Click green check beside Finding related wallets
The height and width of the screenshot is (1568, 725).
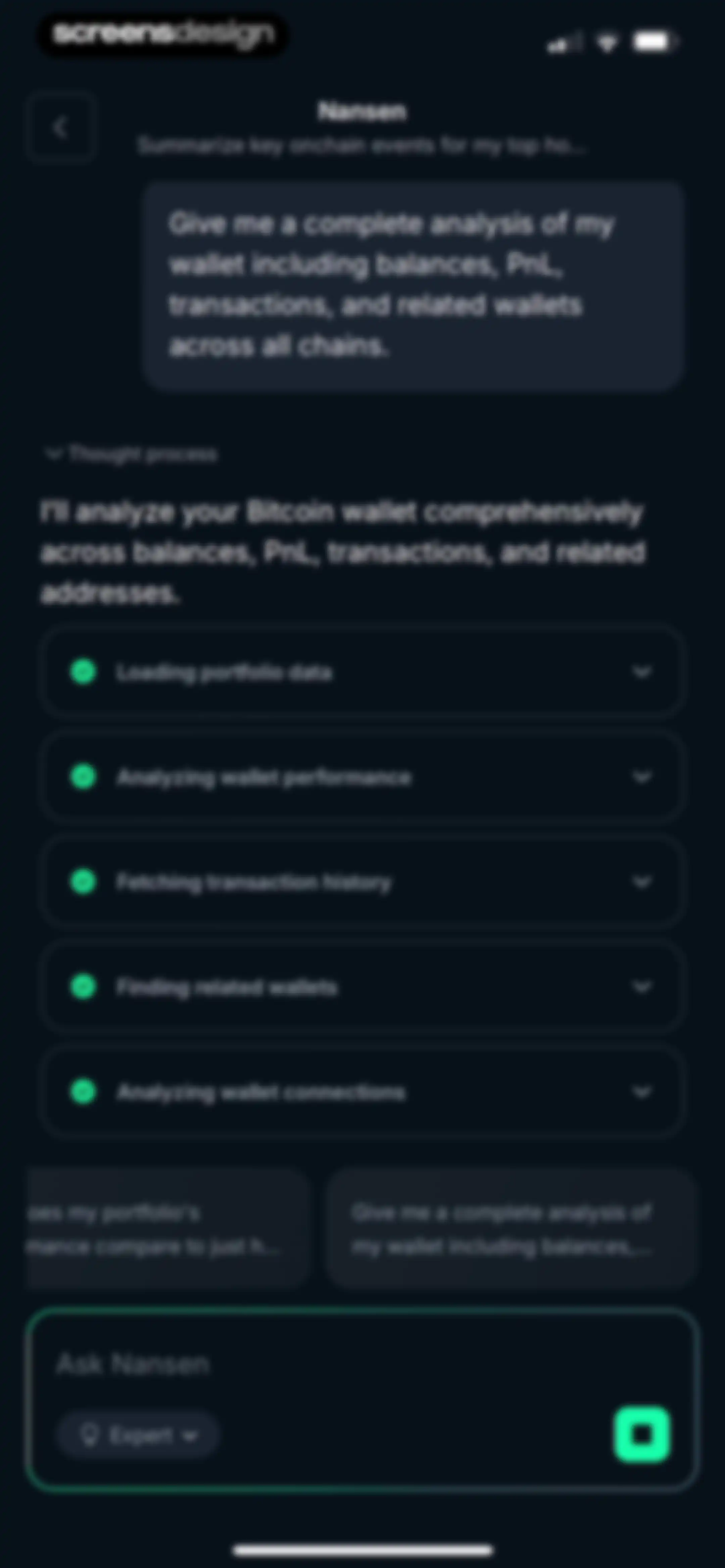pos(83,986)
